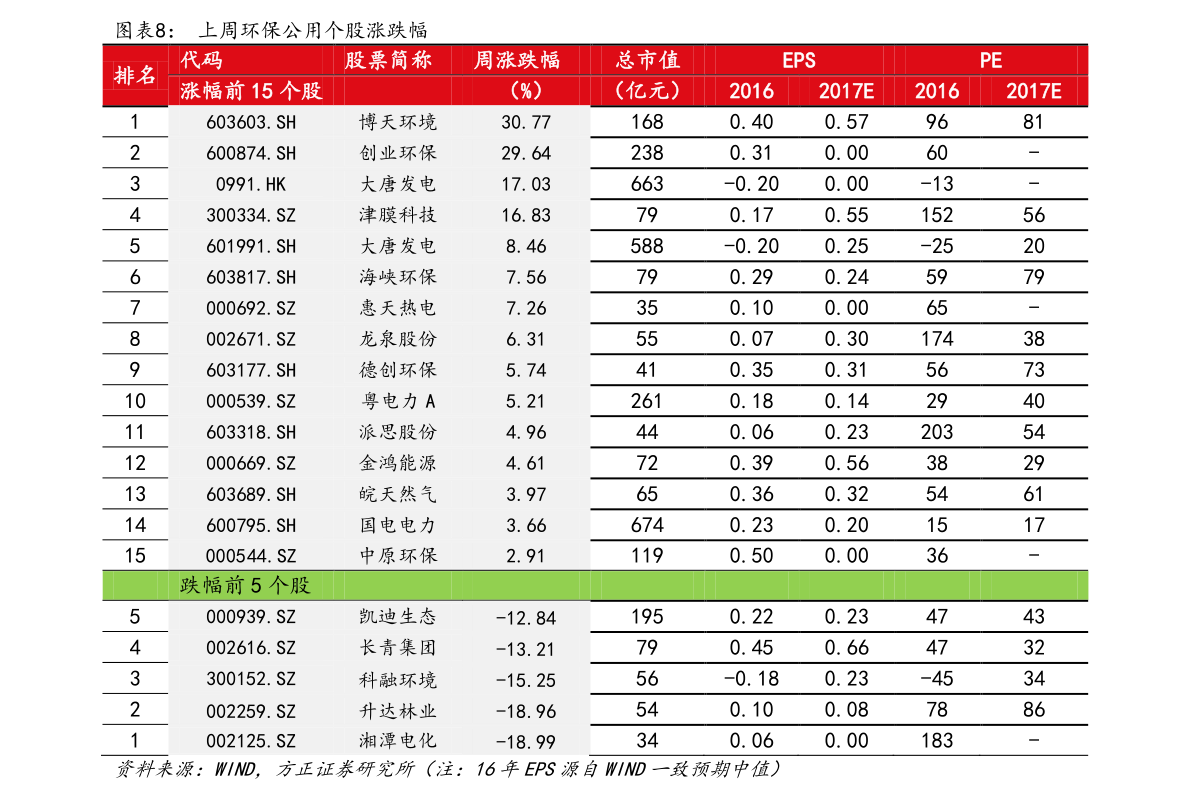Screen dimensions: 1191x799
Task: Click stock code 600874.SH
Action: (251, 153)
